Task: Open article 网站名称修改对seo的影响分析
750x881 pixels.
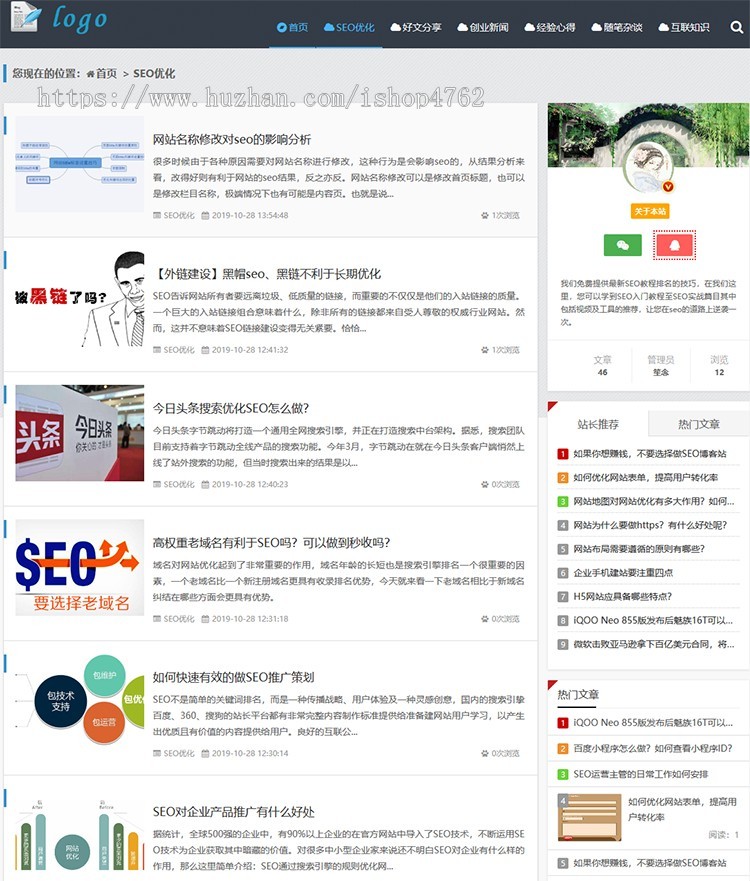Action: pyautogui.click(x=231, y=139)
